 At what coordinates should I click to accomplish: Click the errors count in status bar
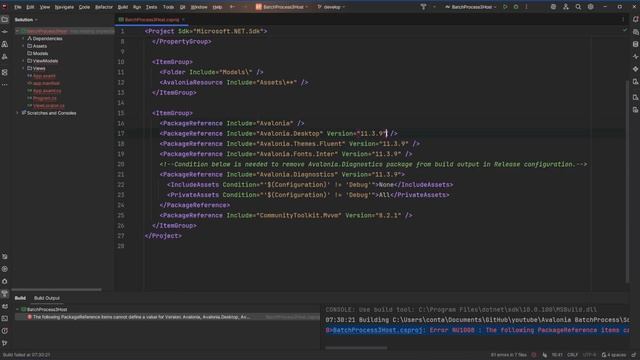[509, 355]
